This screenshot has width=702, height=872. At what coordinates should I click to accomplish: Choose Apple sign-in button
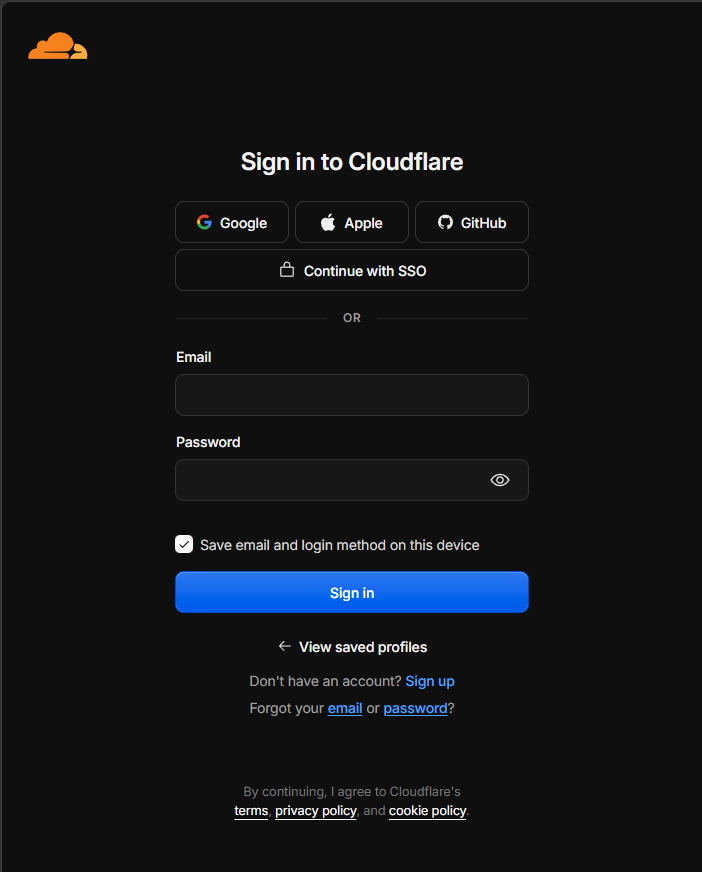point(352,222)
